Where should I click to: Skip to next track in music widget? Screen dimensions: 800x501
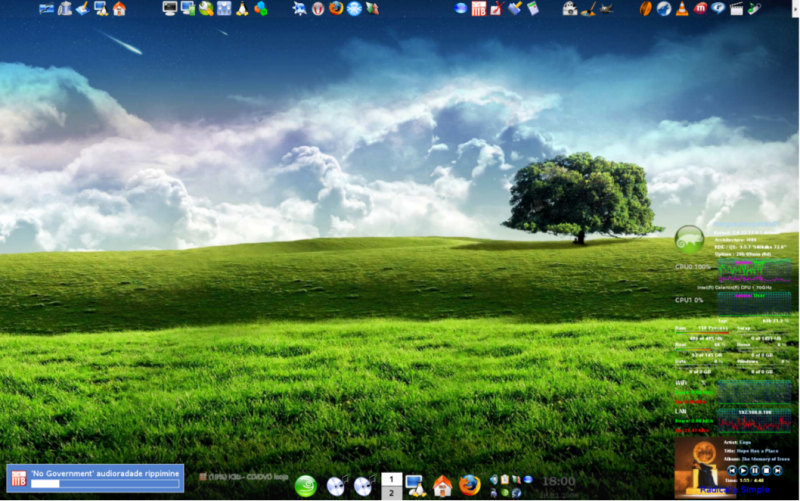[x=778, y=470]
